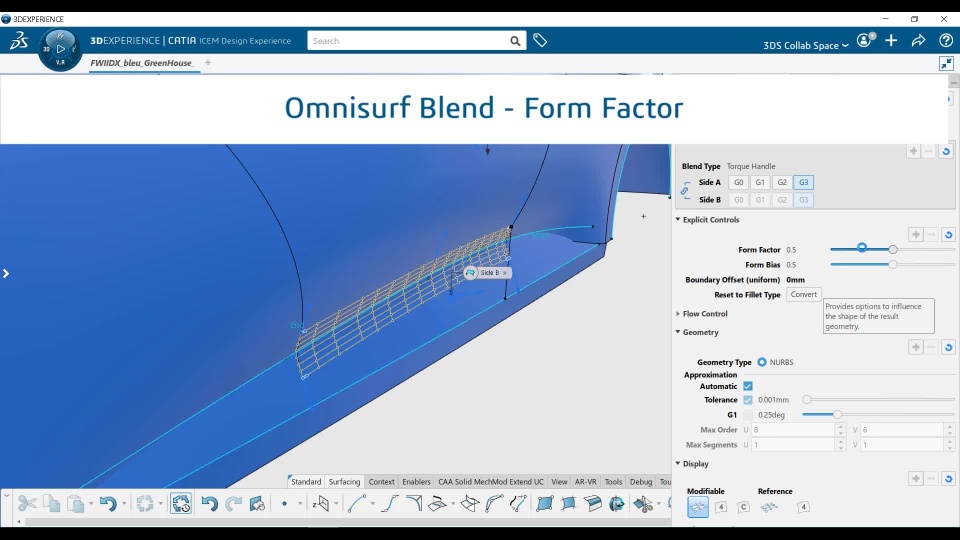Screen dimensions: 960x540
Task: Set Side A continuity to G1
Action: (760, 182)
